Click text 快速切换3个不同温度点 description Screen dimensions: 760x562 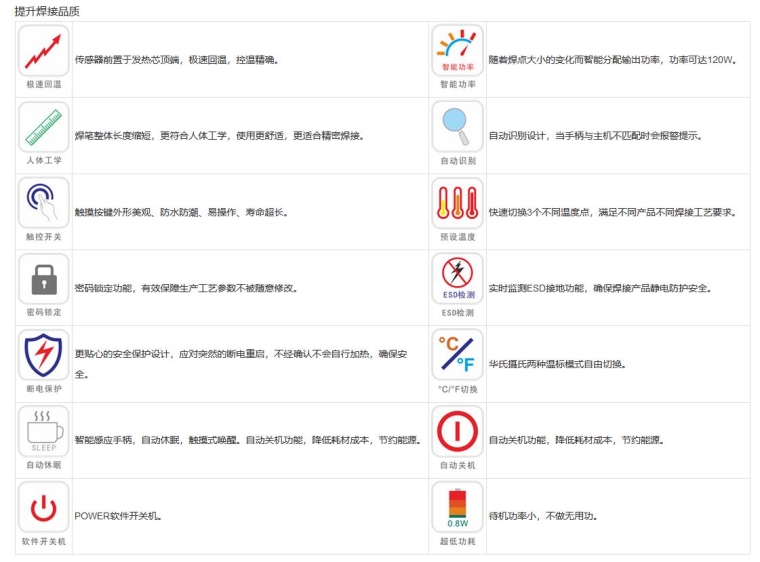(x=613, y=212)
